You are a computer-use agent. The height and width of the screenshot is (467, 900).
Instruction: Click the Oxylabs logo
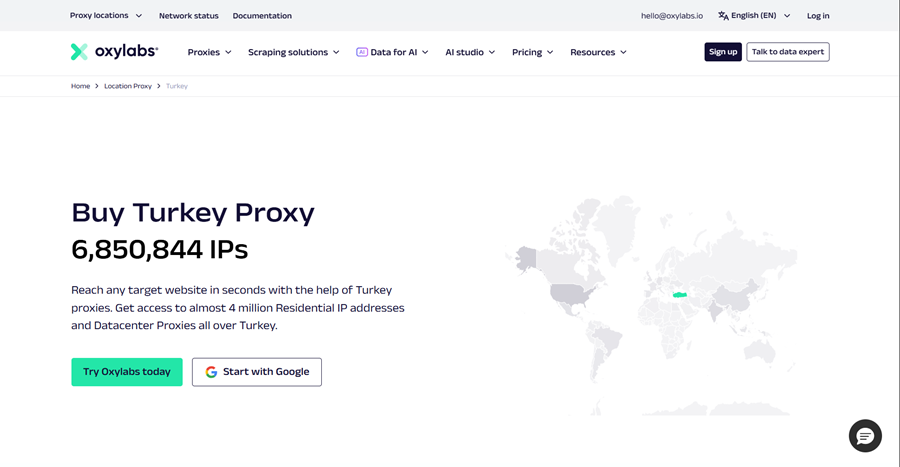click(114, 52)
